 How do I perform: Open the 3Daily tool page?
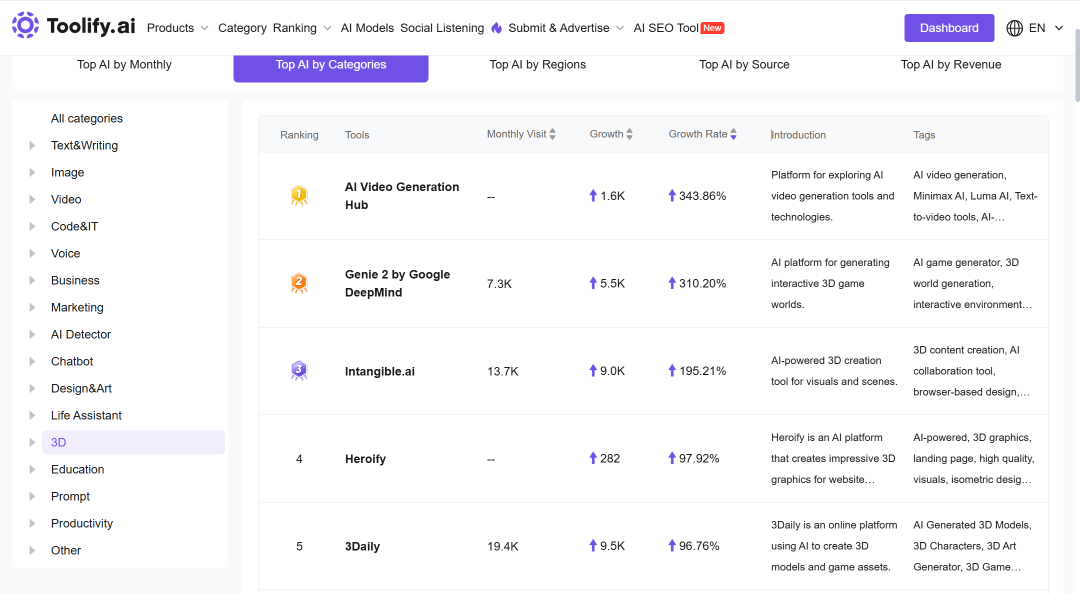pyautogui.click(x=362, y=546)
